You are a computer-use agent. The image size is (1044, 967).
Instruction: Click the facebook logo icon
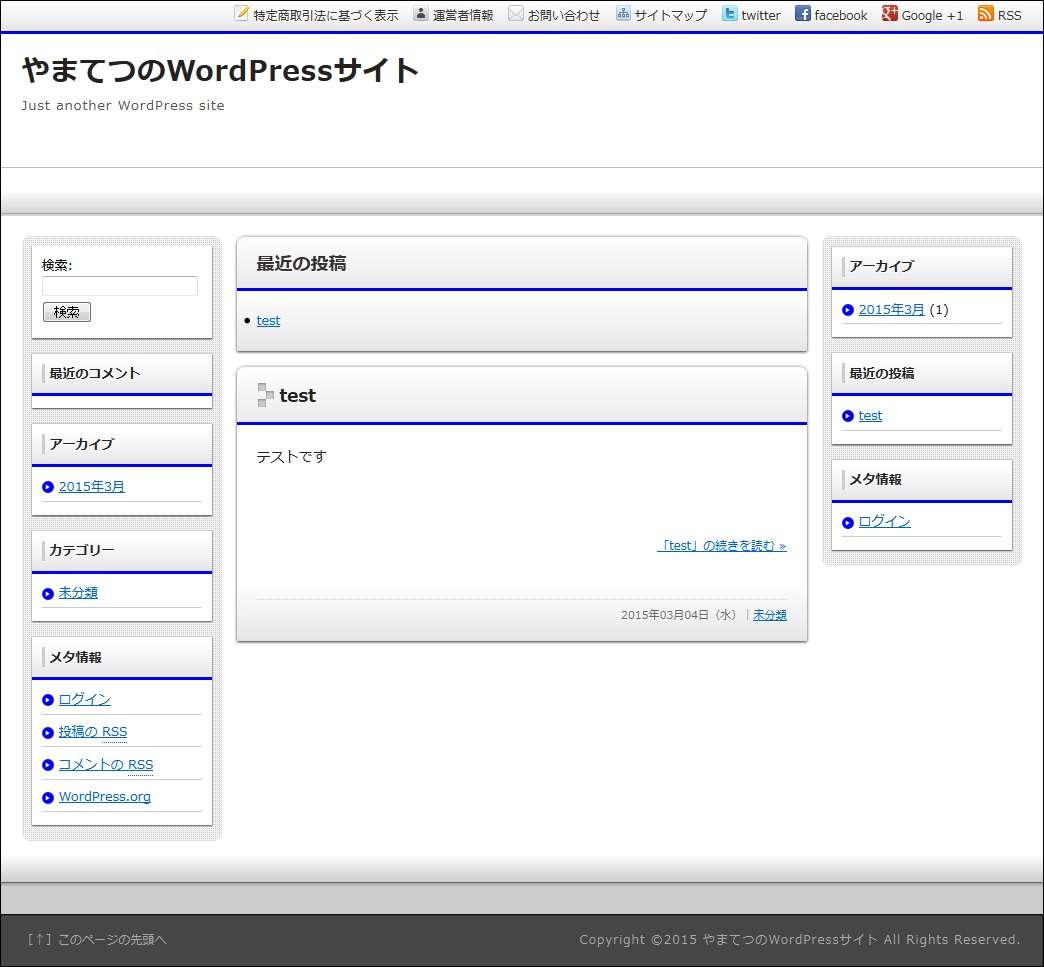pyautogui.click(x=803, y=13)
